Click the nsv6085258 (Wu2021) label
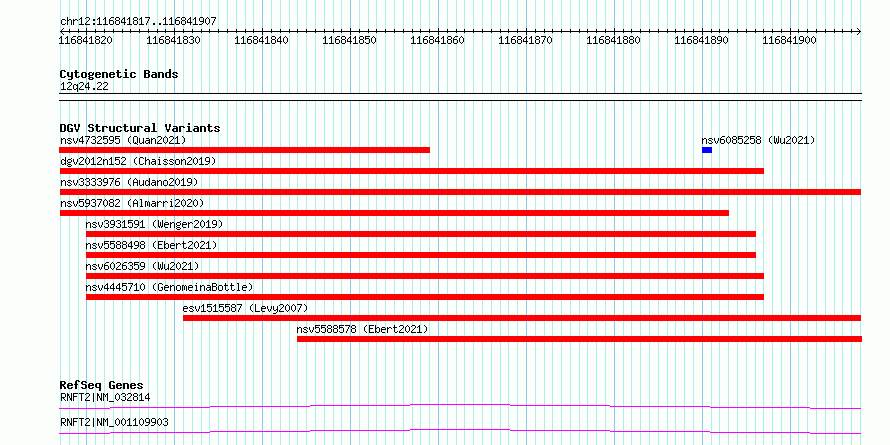The width and height of the screenshot is (890, 445). click(x=758, y=140)
